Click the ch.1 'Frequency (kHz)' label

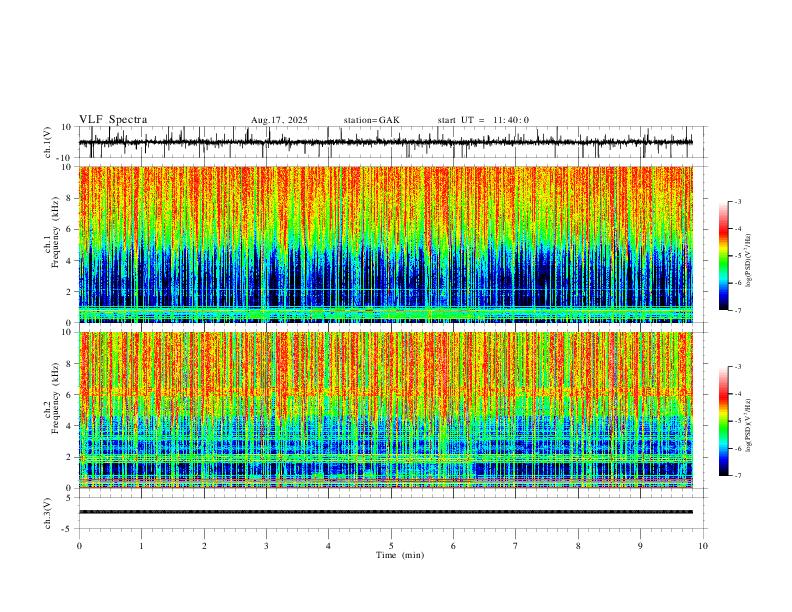(55, 232)
